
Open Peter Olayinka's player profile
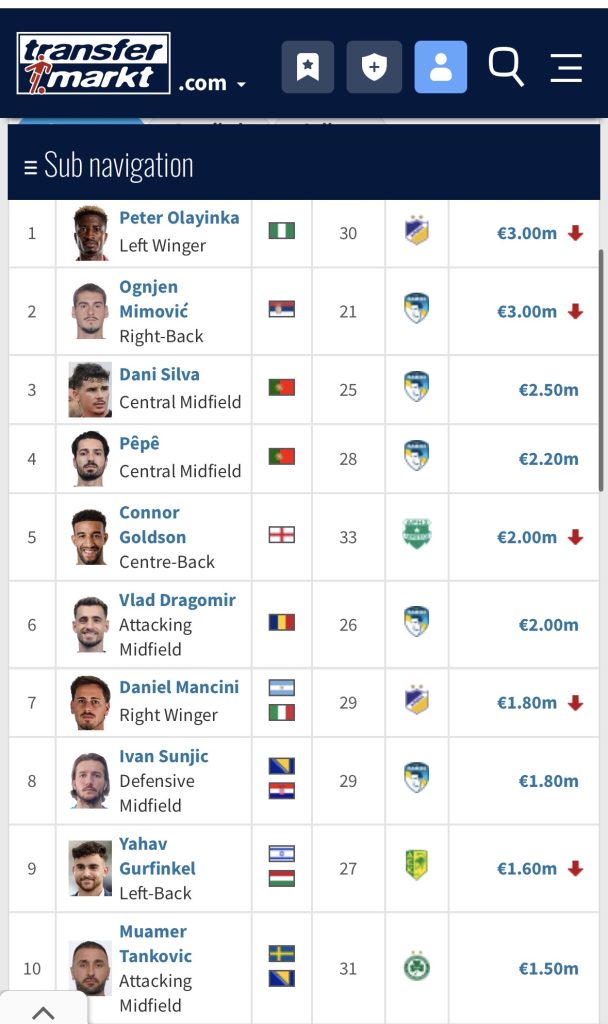pos(179,218)
